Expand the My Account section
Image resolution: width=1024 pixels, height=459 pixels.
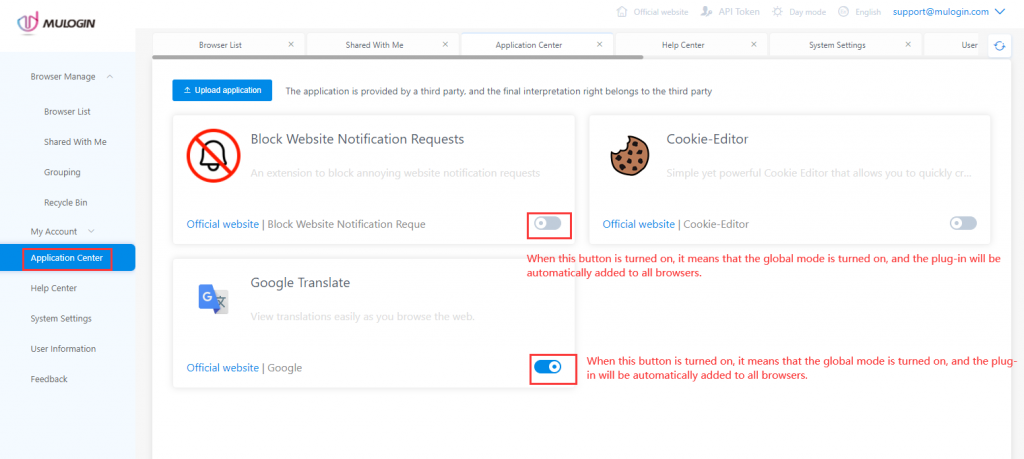point(63,231)
